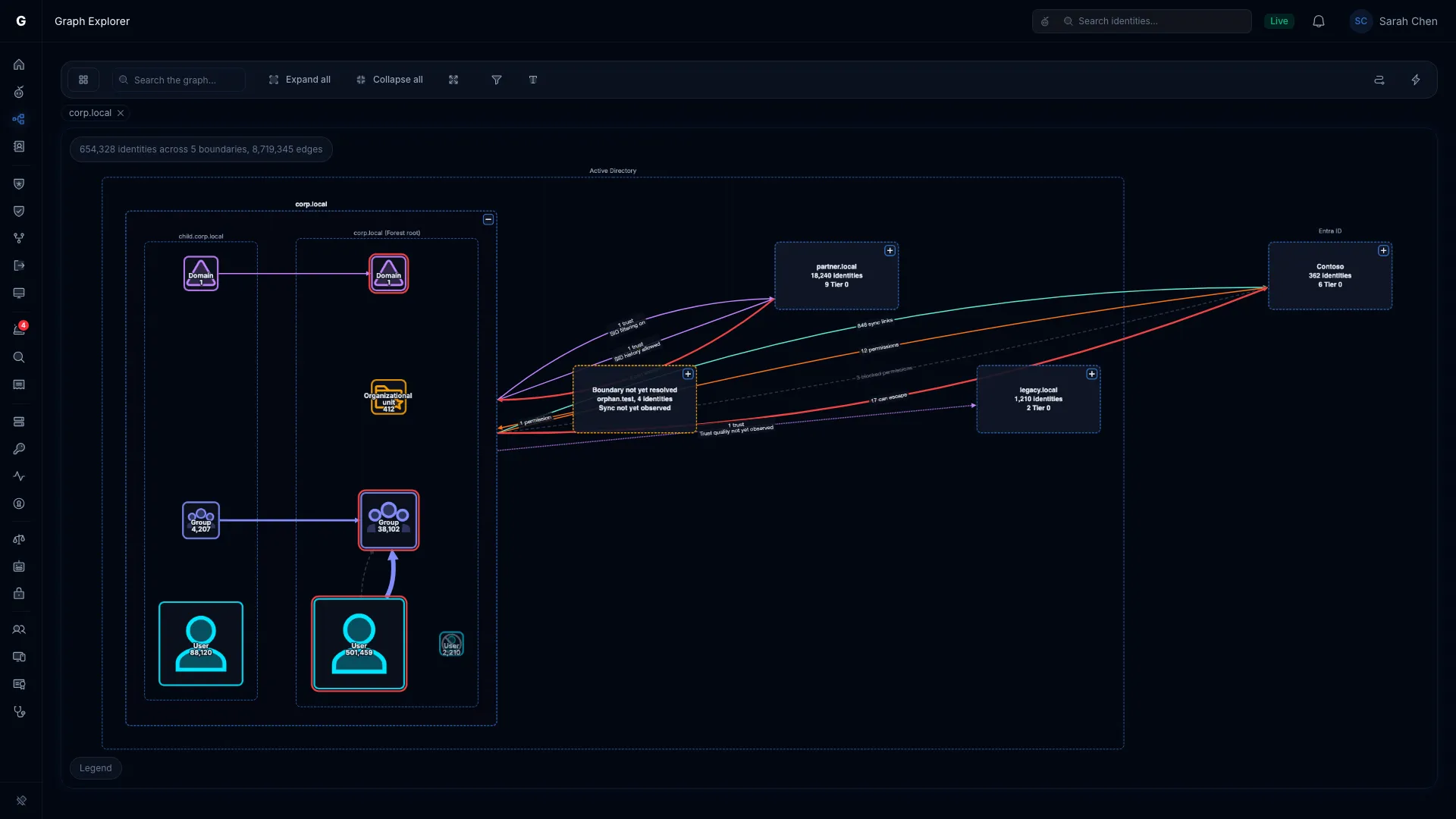Open the star shield sidebar icon
The height and width of the screenshot is (819, 1456).
pyautogui.click(x=19, y=184)
